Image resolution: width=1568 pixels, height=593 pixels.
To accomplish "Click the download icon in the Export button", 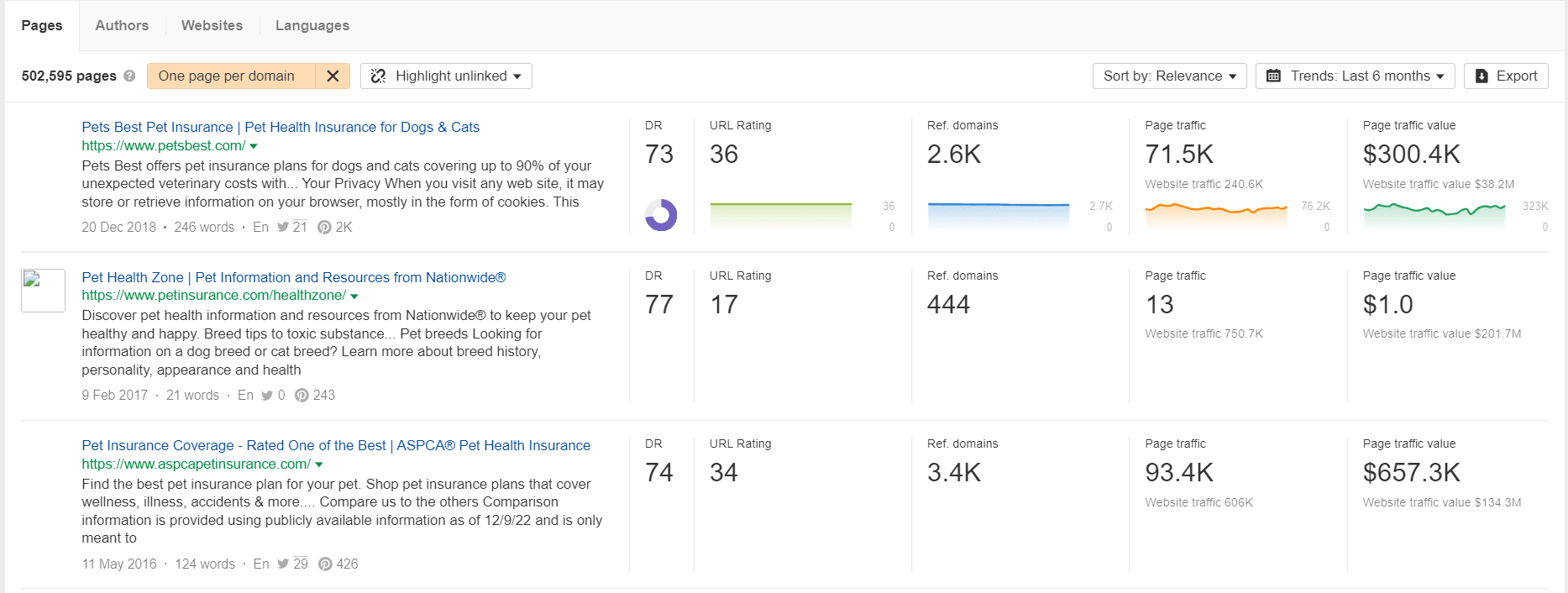I will coord(1481,76).
